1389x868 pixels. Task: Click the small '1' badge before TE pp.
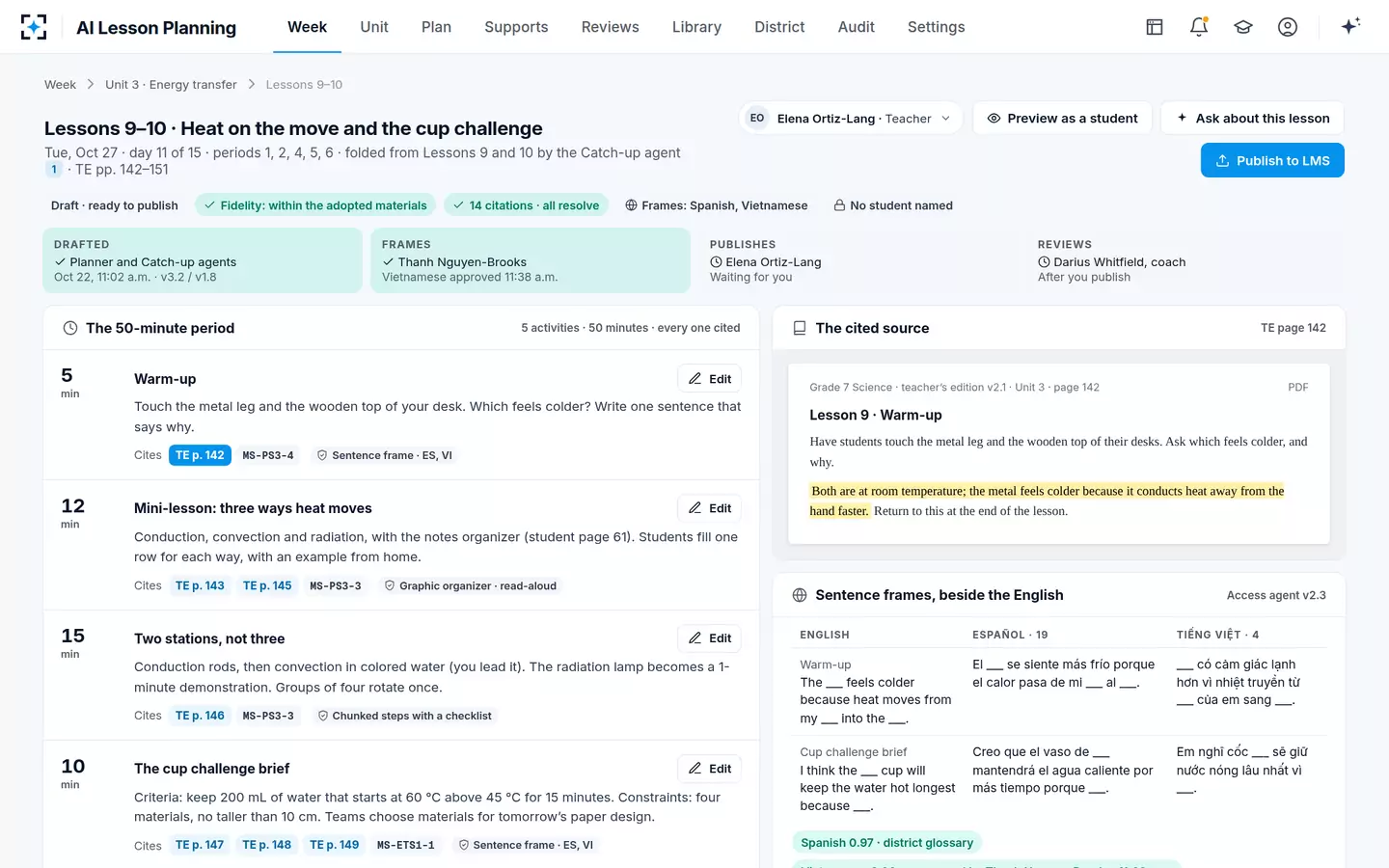point(54,170)
